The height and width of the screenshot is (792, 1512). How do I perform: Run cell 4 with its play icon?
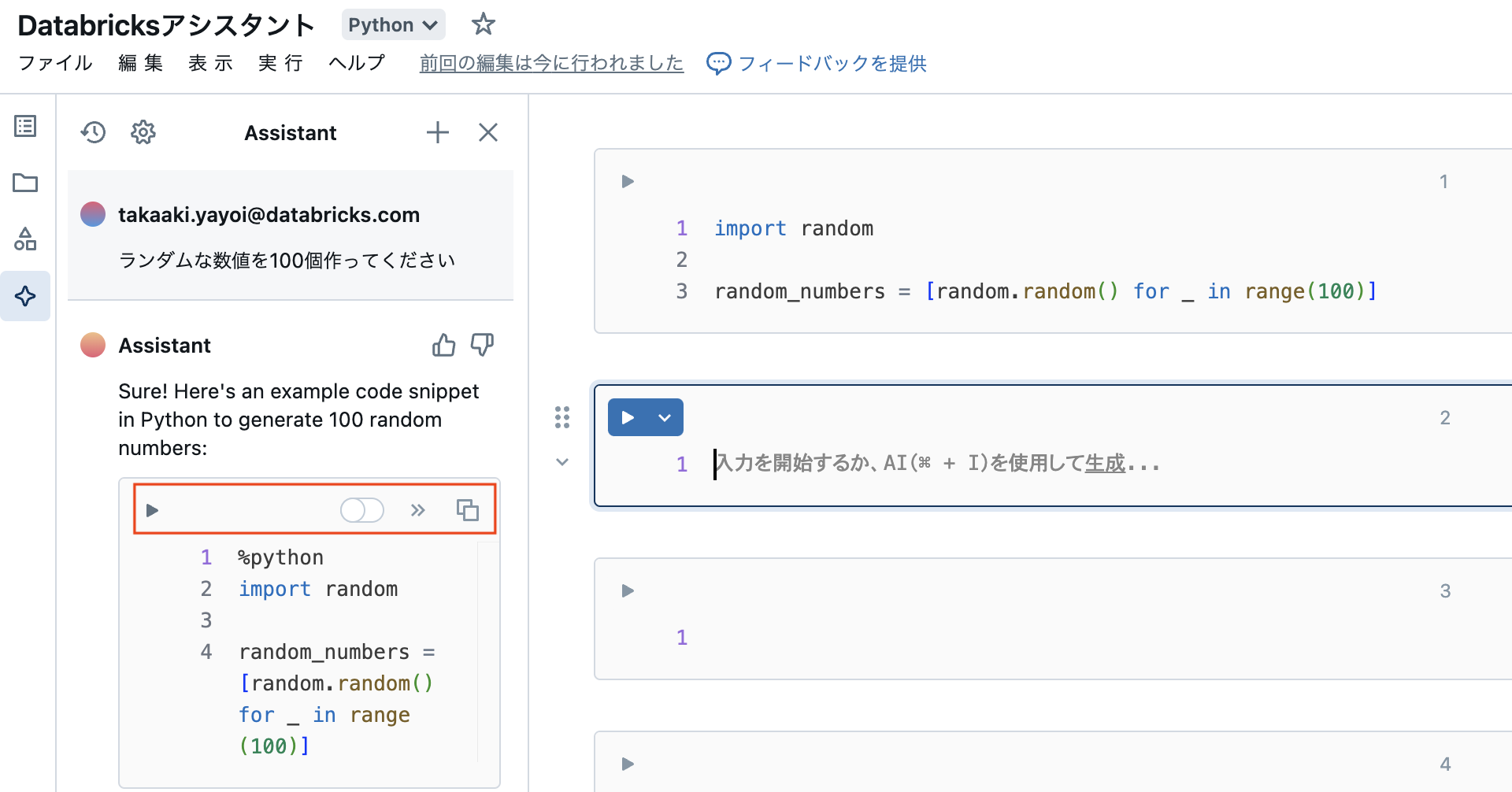(x=628, y=764)
